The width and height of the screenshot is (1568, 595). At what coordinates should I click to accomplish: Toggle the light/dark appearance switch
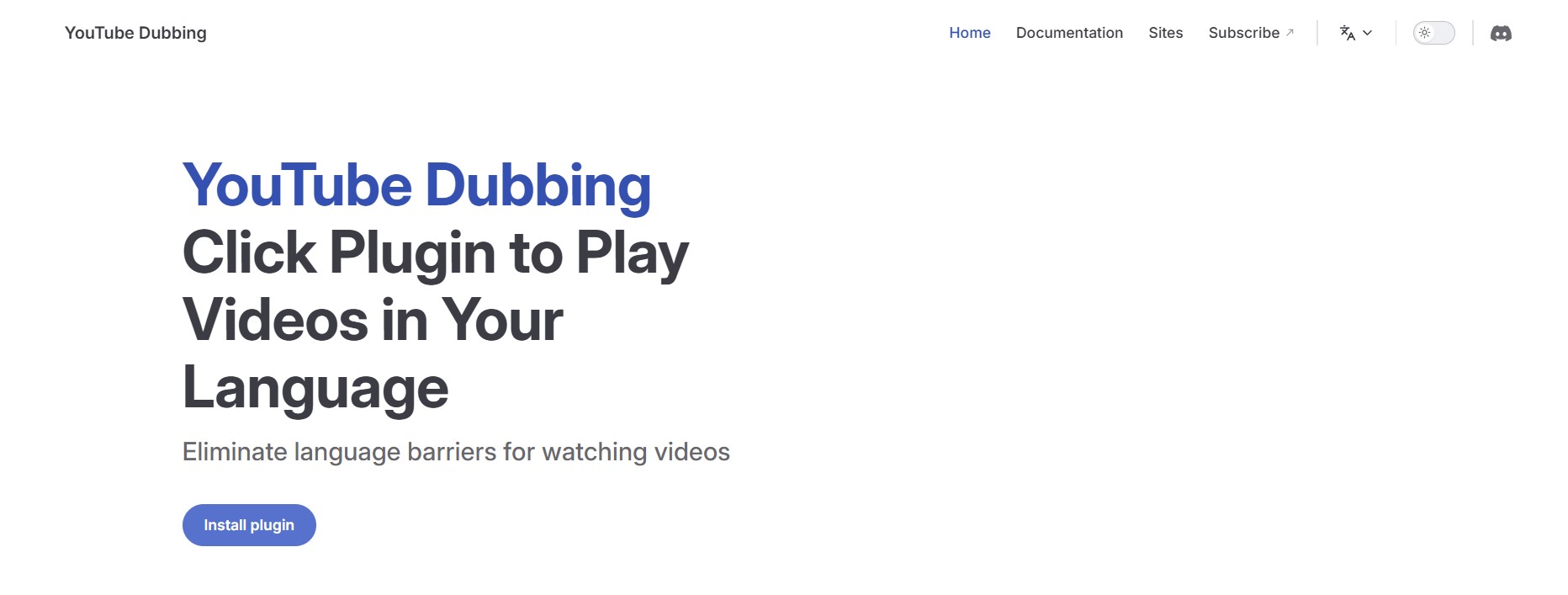coord(1433,33)
